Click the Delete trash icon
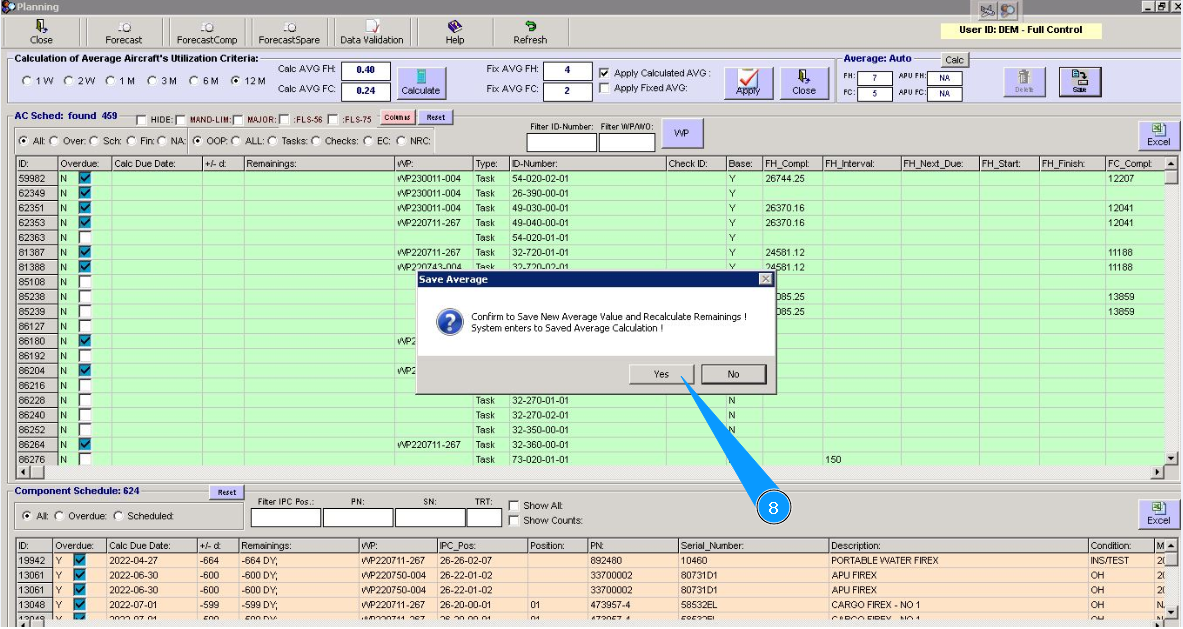 1024,81
